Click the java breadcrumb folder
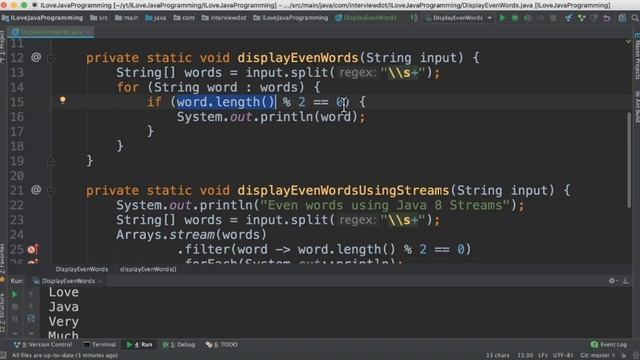Screen dimensions: 640x360 pyautogui.click(x=156, y=18)
